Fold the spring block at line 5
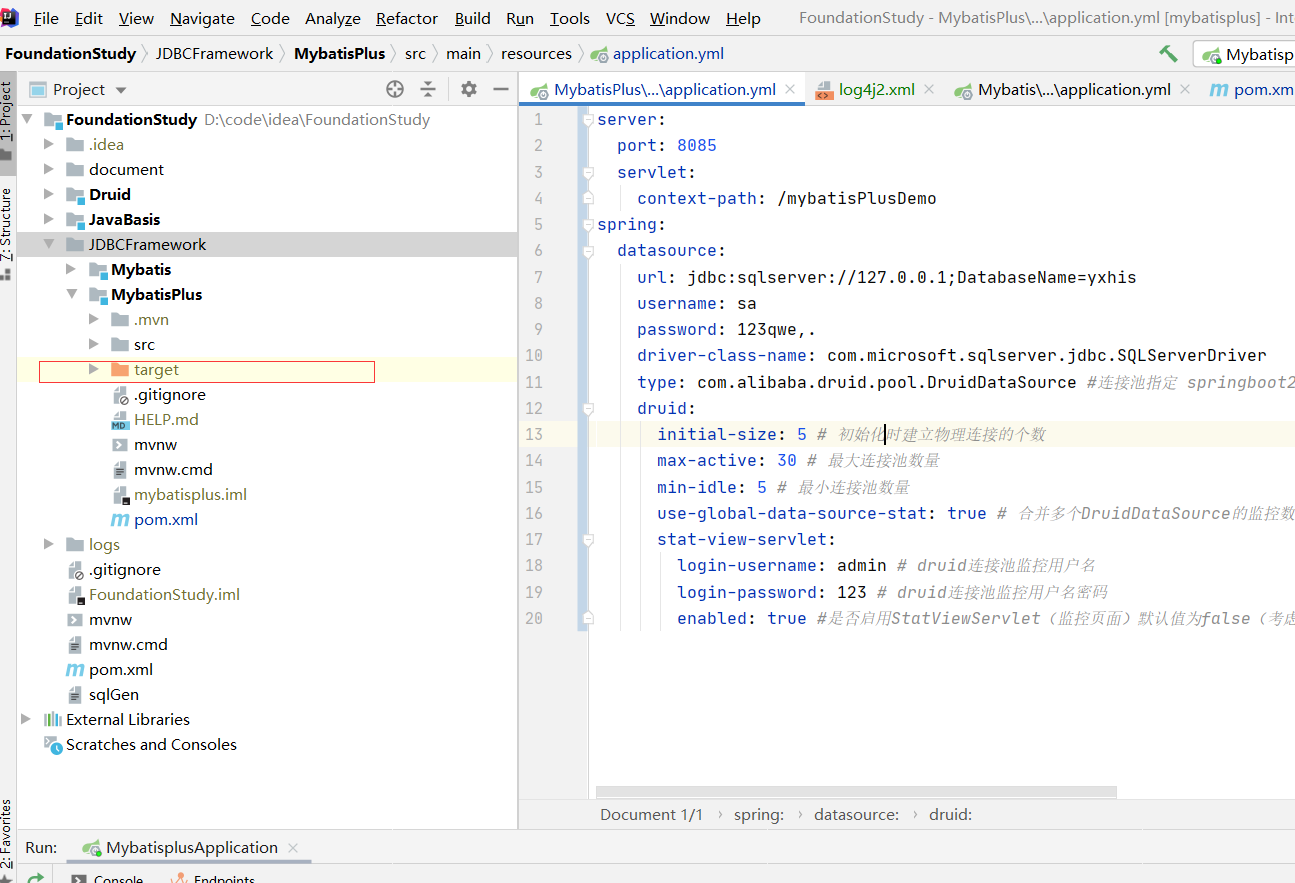The height and width of the screenshot is (883, 1295). [587, 224]
